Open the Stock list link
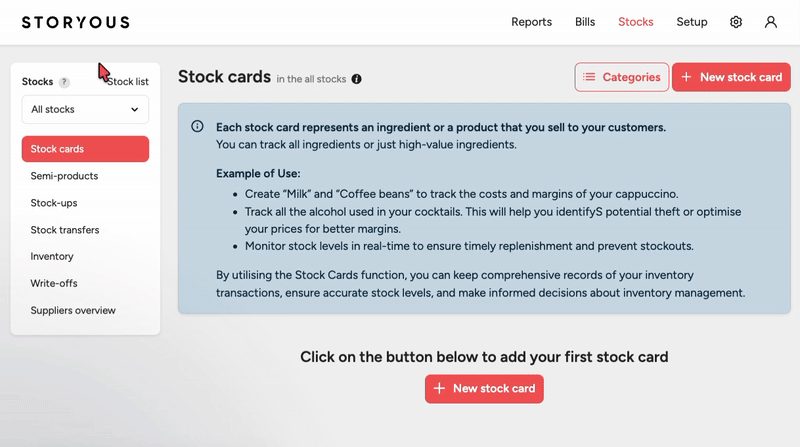Screen dimensions: 800x447 click(128, 82)
